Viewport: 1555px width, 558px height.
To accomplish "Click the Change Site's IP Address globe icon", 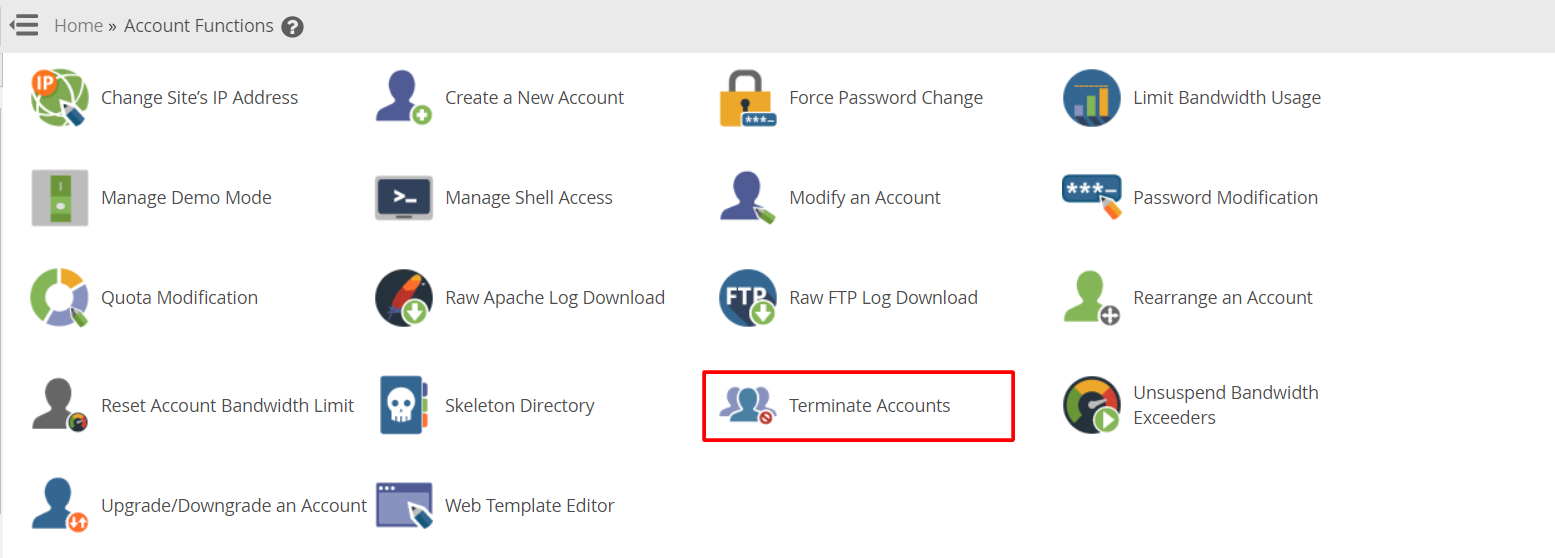I will (x=60, y=98).
